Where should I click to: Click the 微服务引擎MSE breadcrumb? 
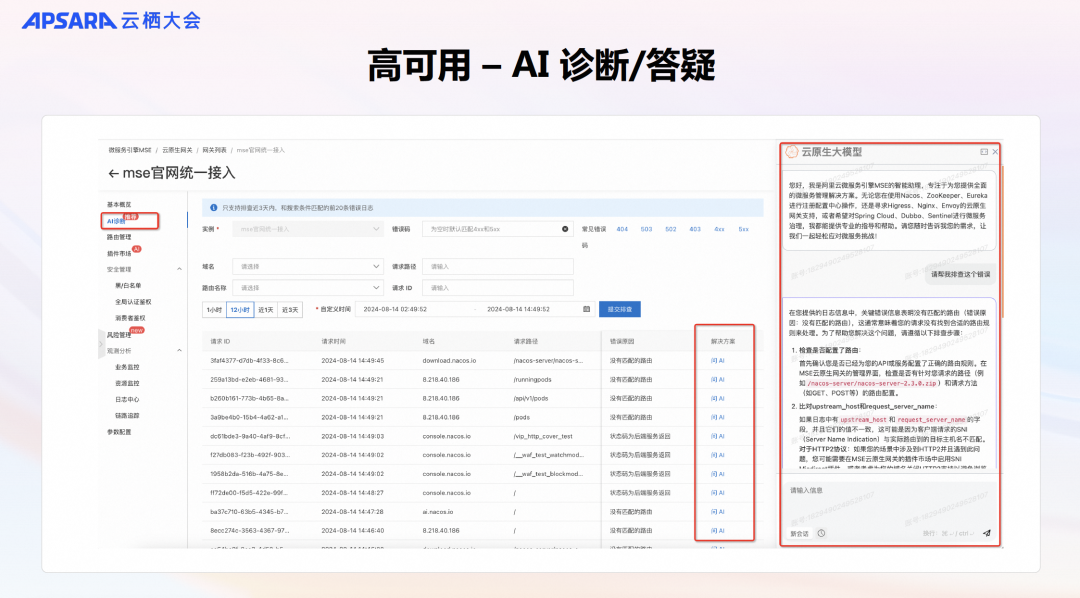[129, 150]
